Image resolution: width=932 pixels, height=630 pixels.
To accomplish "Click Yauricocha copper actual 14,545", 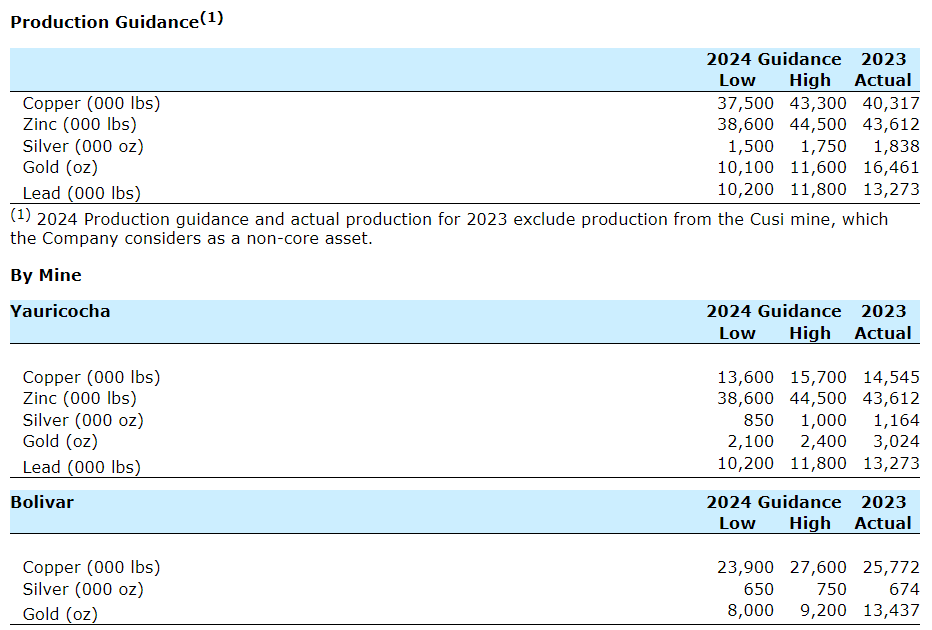I will [891, 377].
